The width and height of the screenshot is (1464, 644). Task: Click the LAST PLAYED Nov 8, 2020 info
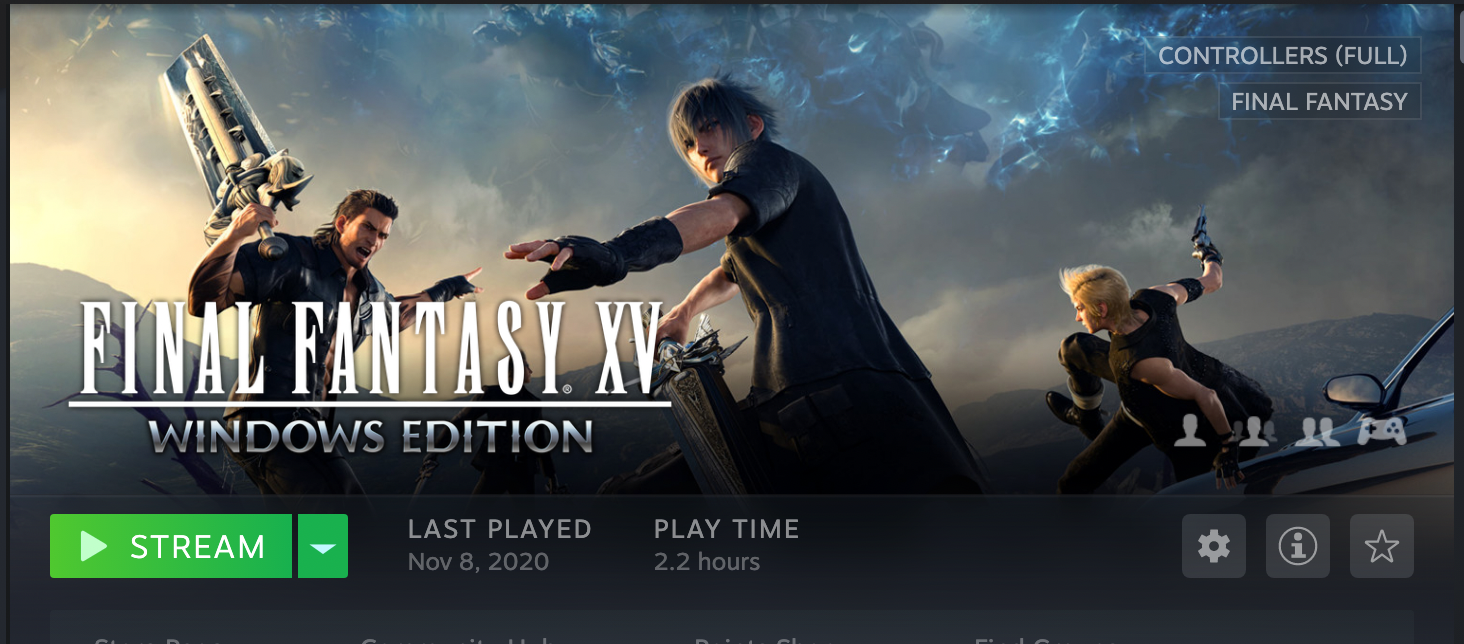[499, 545]
